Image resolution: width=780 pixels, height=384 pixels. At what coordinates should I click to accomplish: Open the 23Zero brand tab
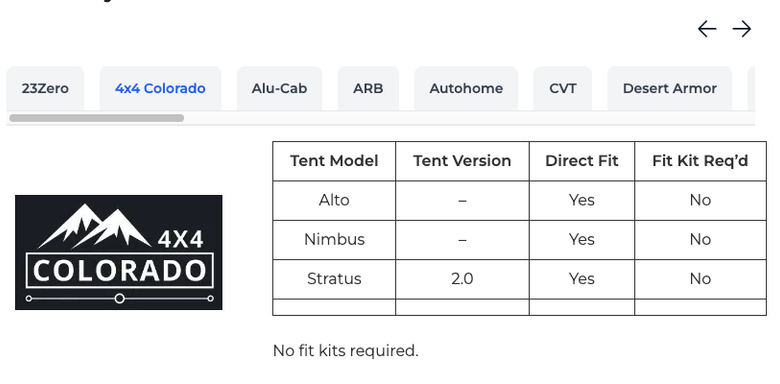[45, 89]
